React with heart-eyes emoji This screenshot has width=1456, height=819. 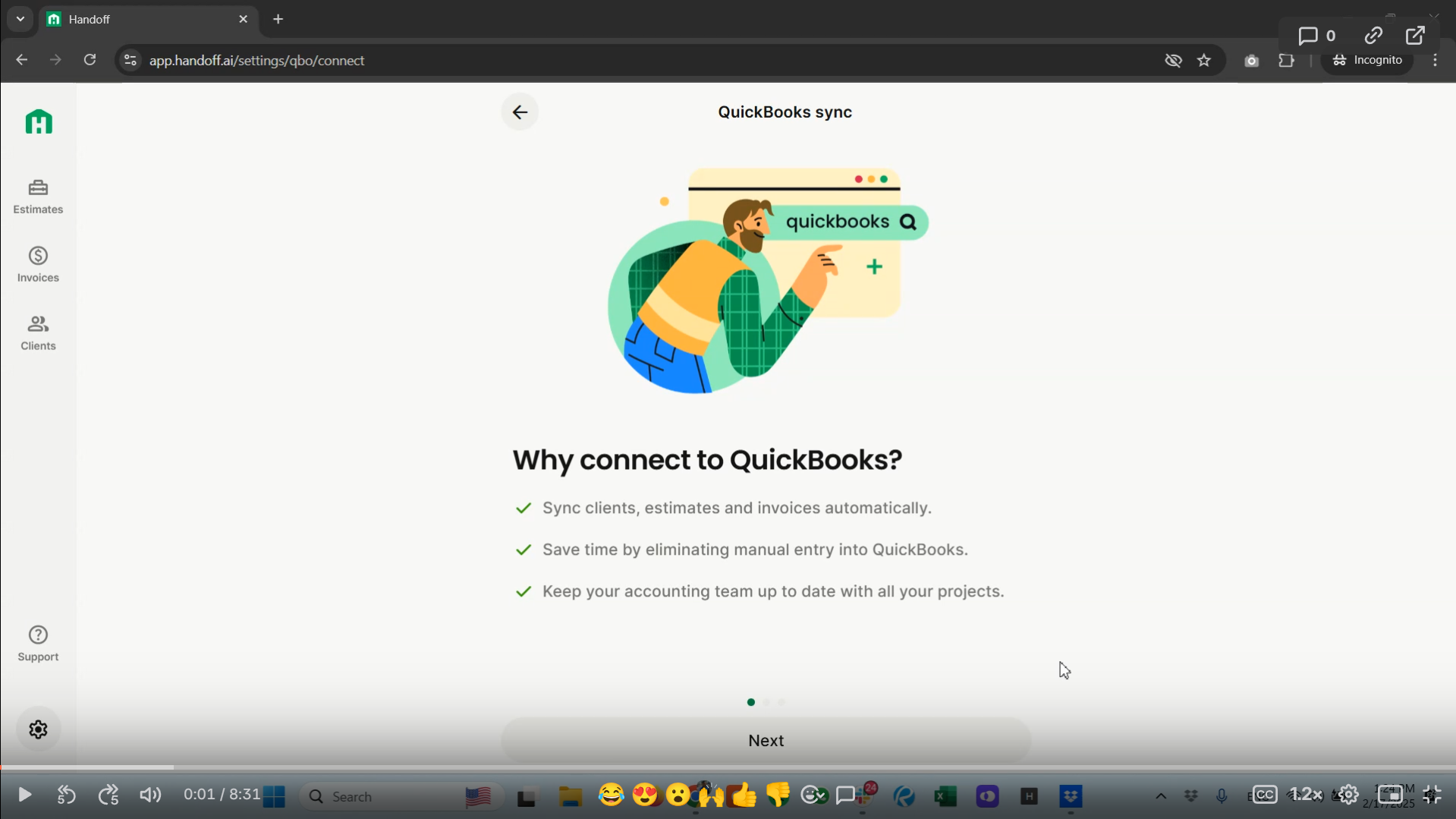tap(645, 795)
